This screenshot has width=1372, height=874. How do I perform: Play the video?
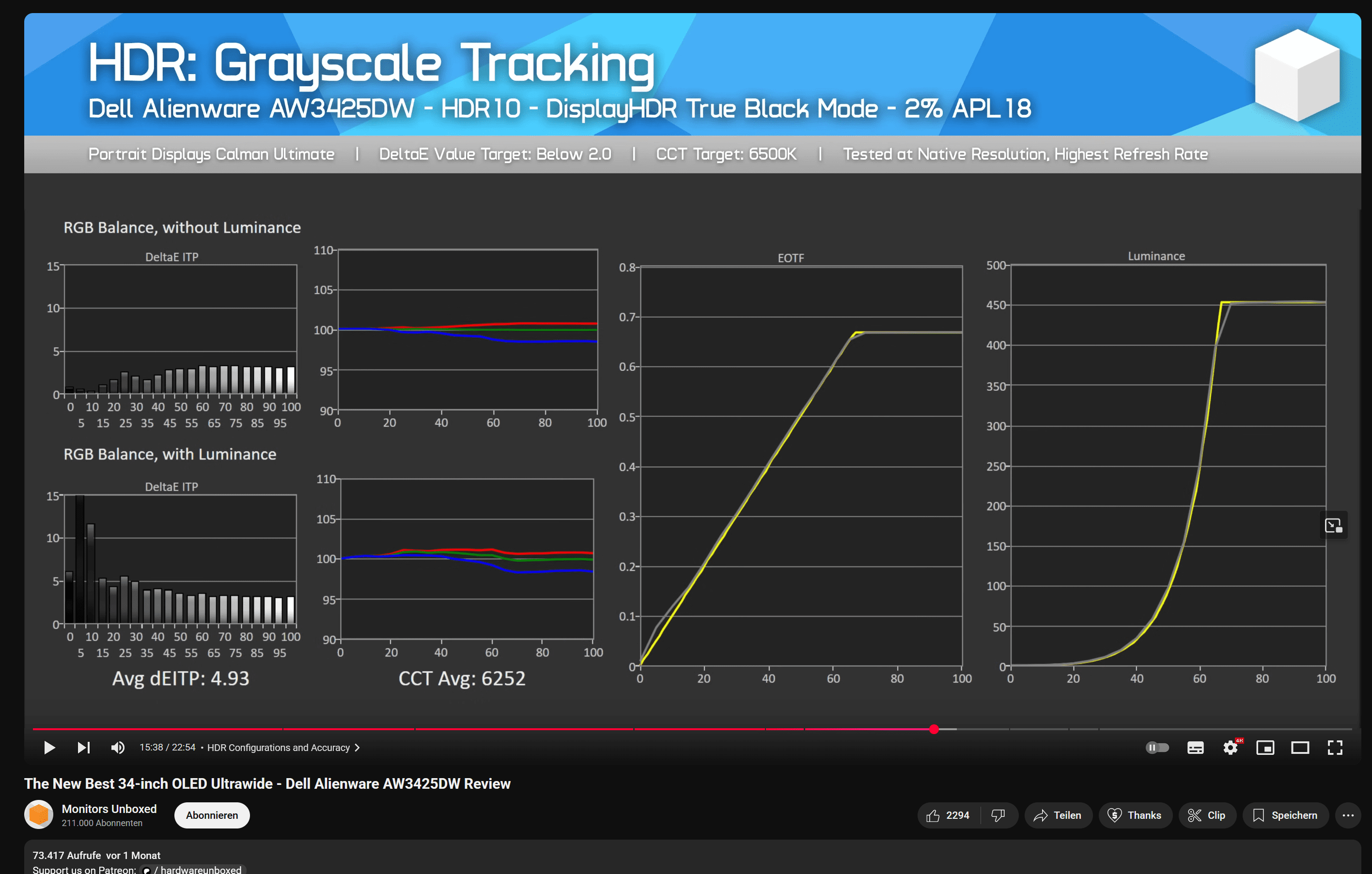point(49,748)
